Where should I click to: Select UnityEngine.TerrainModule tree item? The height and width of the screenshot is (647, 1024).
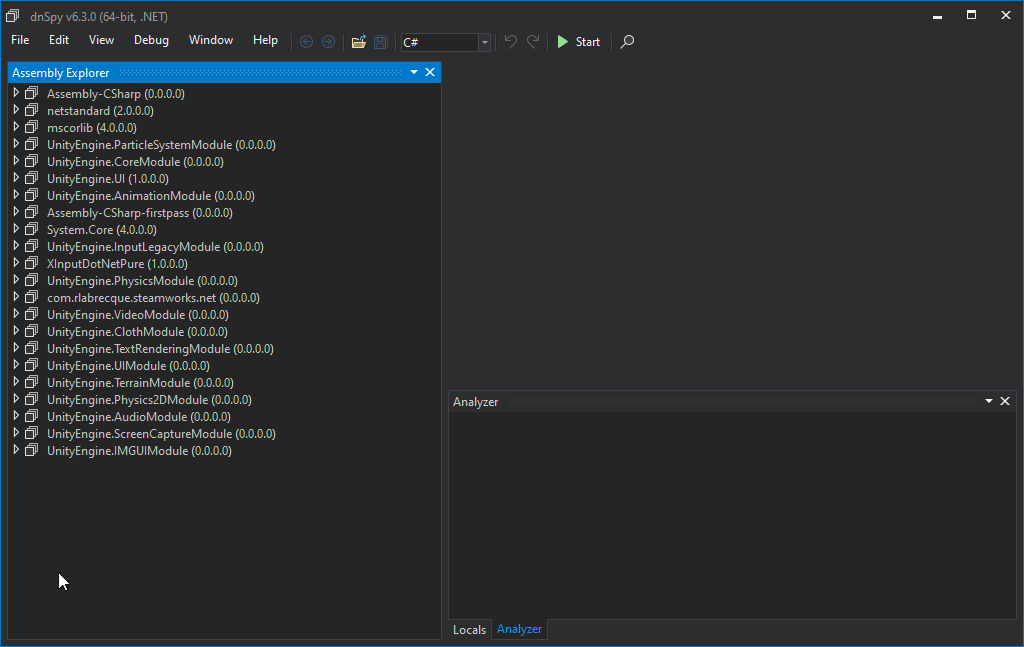click(x=140, y=382)
